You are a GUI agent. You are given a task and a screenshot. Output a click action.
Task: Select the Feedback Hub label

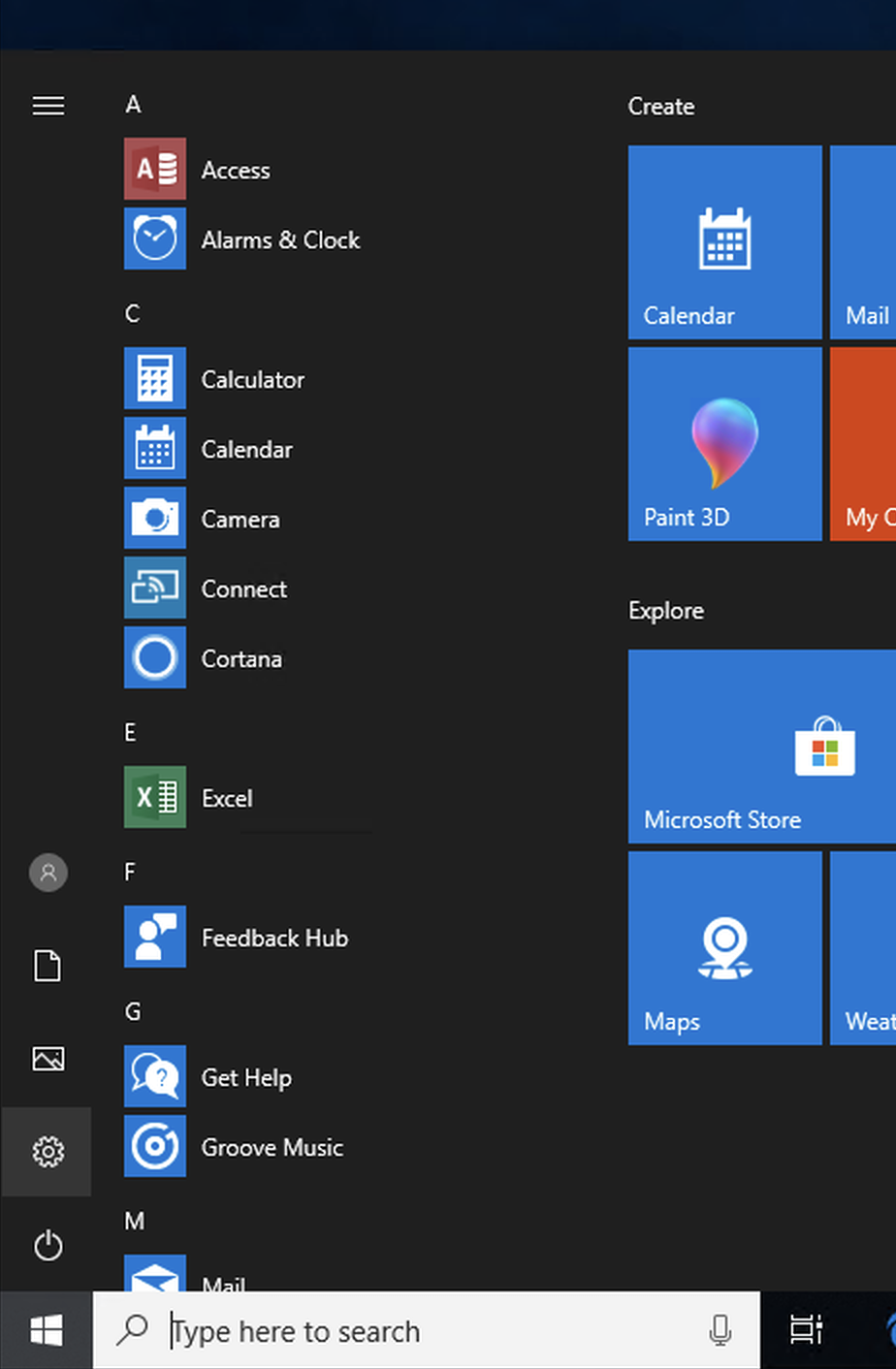(x=274, y=938)
